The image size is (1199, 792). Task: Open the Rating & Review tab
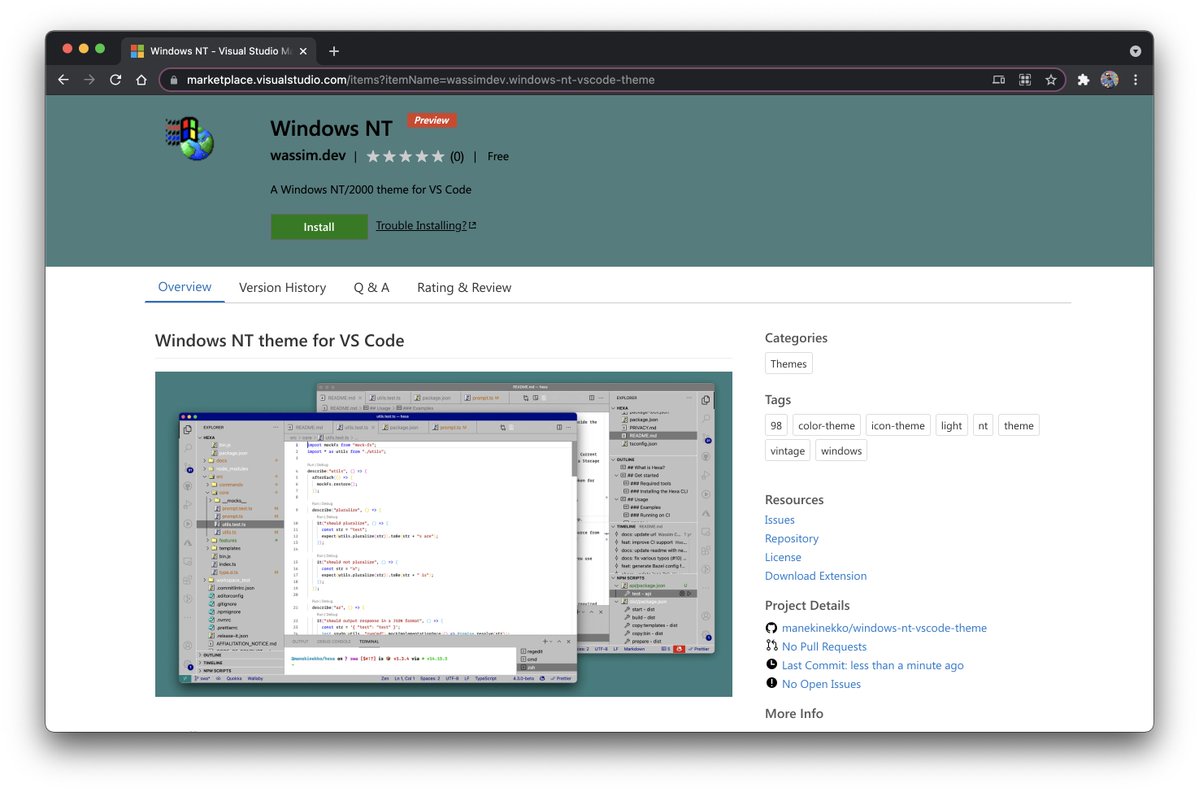point(464,287)
